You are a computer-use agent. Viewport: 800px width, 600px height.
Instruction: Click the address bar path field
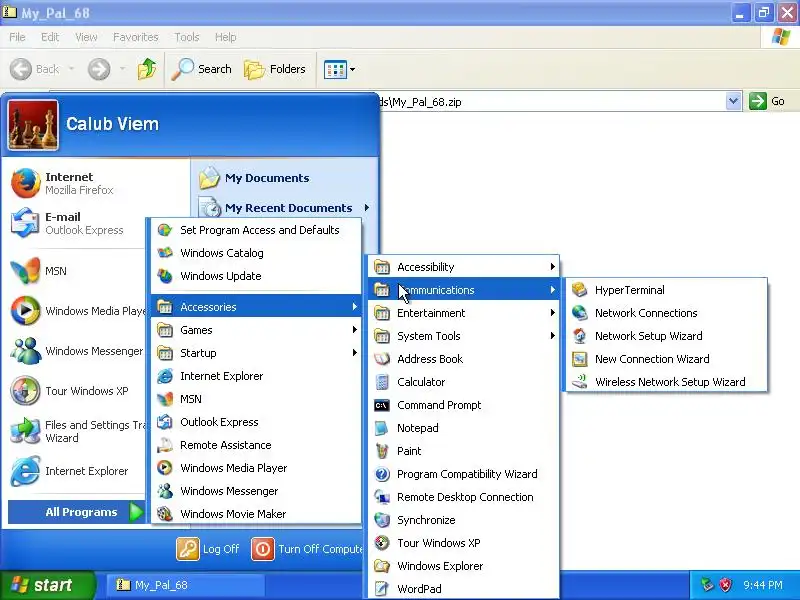(553, 102)
